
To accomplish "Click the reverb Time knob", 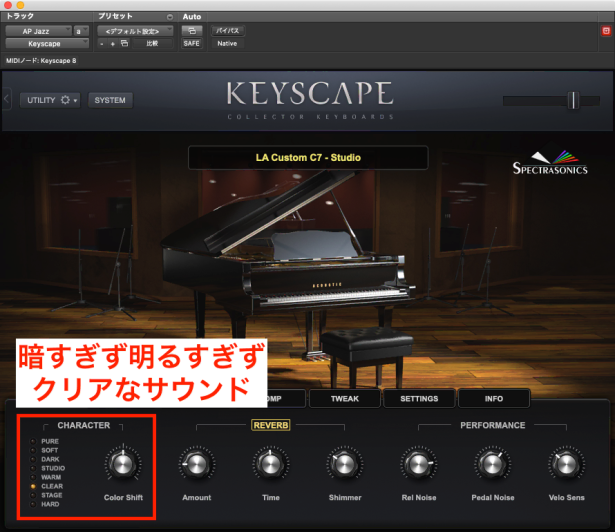I will pyautogui.click(x=270, y=464).
